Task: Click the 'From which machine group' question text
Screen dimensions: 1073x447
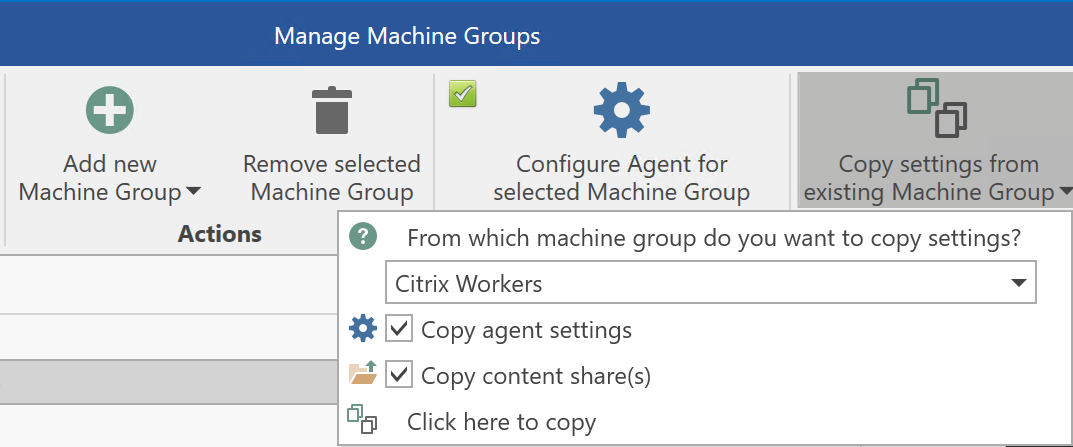Action: click(x=714, y=239)
